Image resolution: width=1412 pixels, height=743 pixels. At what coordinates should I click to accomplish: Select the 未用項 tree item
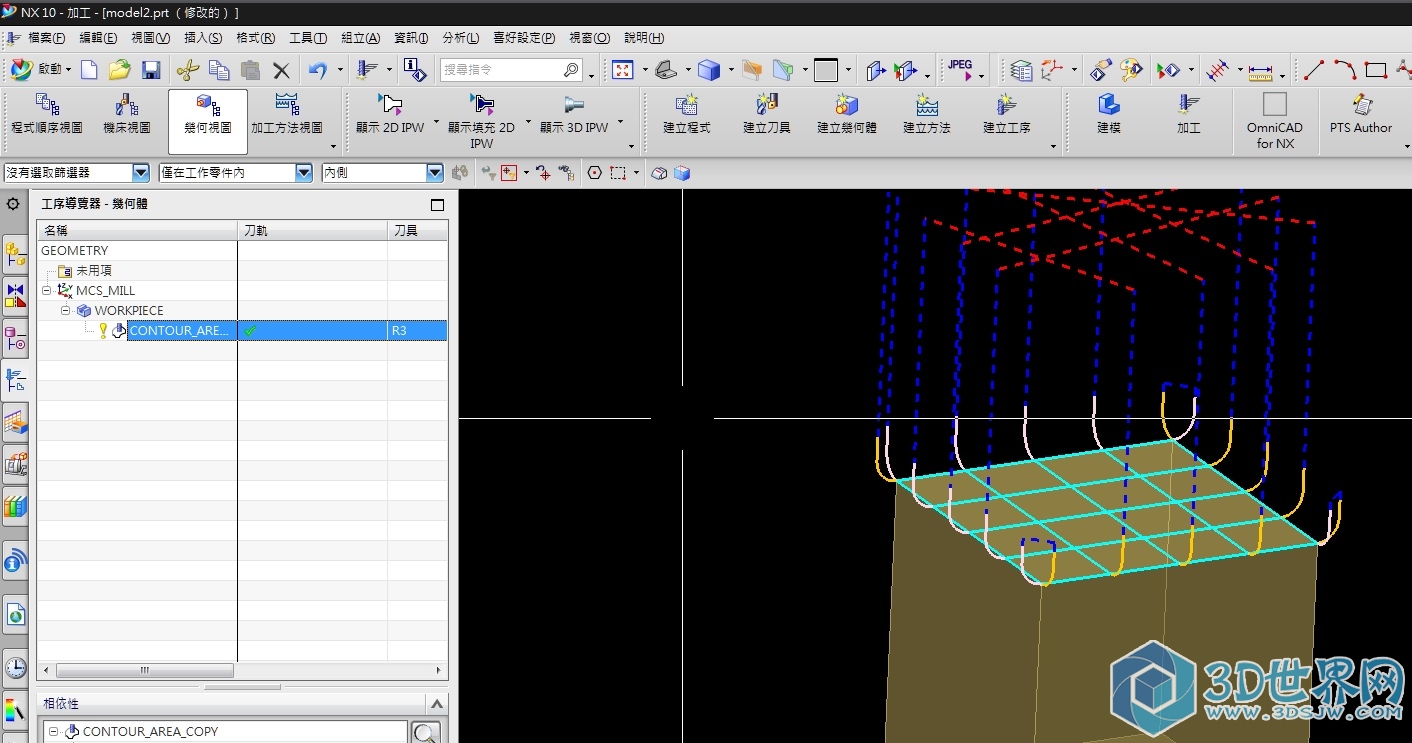[x=94, y=271]
